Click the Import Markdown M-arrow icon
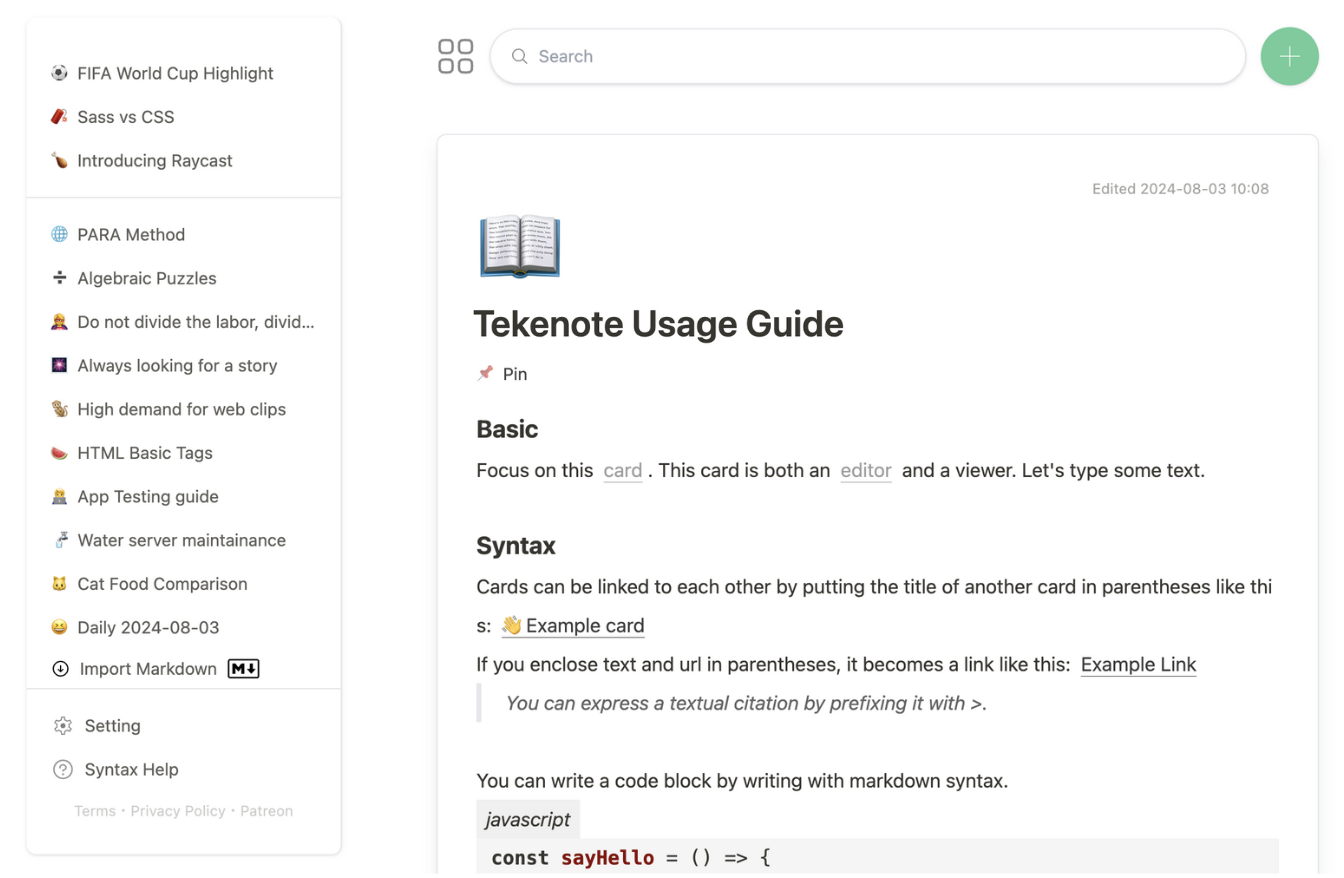This screenshot has height=878, width=1344. click(243, 668)
